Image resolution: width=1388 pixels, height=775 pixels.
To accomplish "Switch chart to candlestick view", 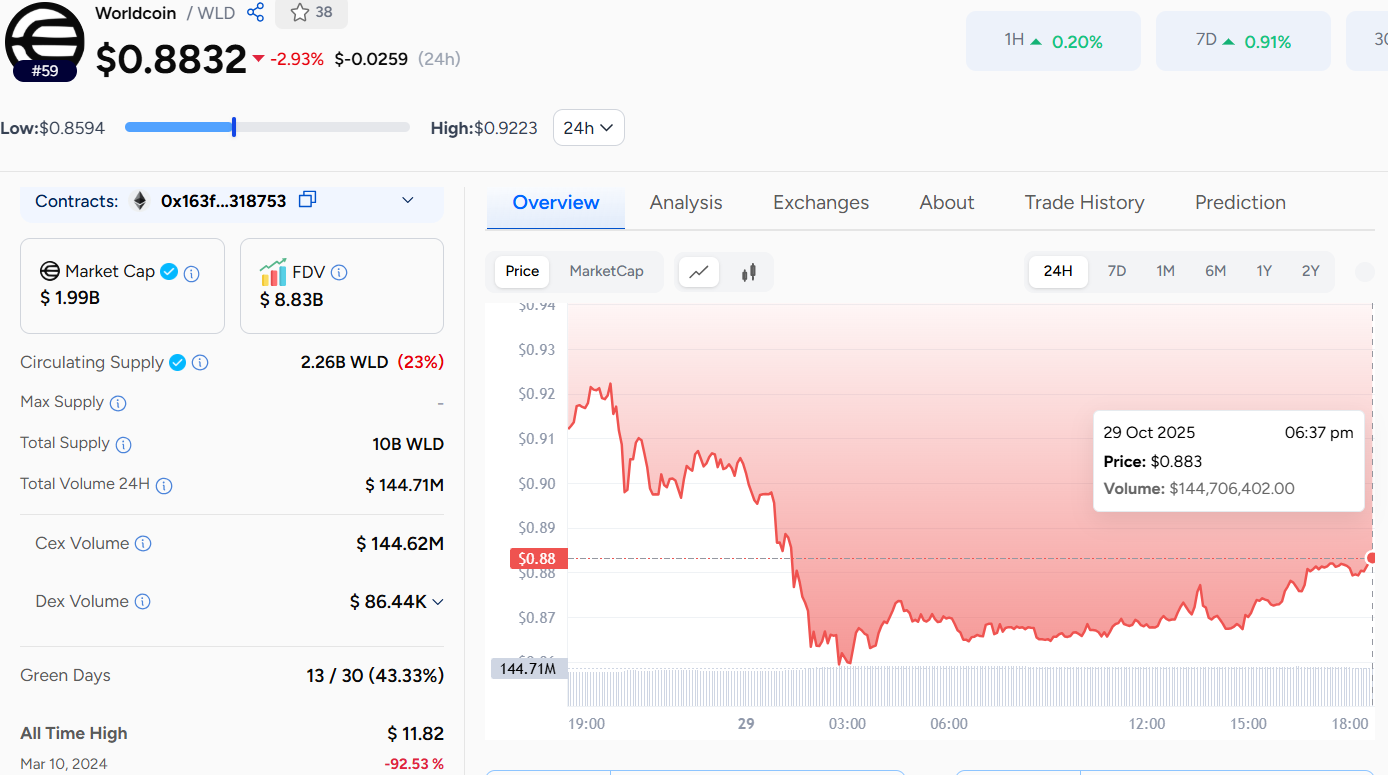I will click(x=748, y=272).
